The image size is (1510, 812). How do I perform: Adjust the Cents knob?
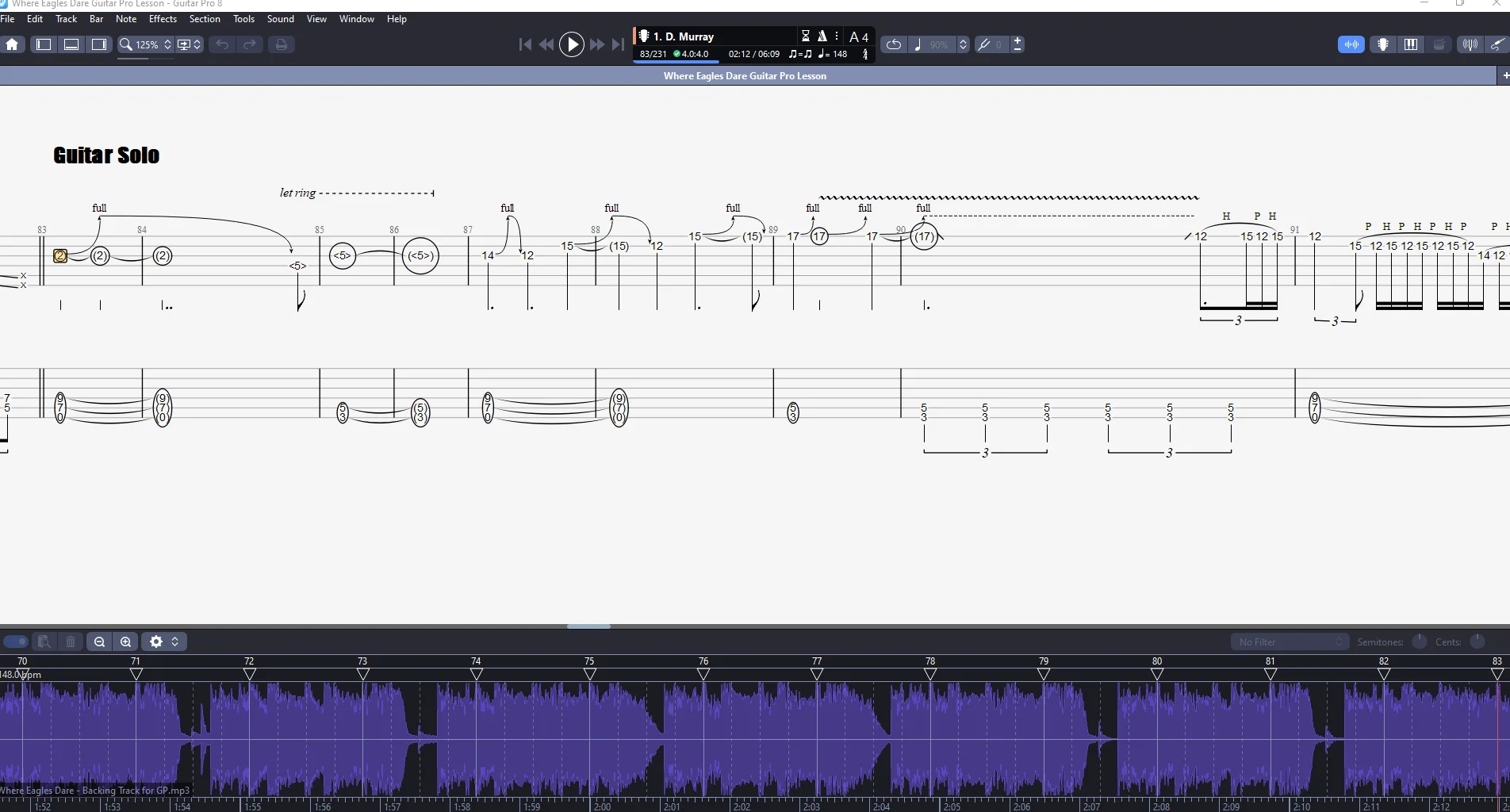[1477, 642]
